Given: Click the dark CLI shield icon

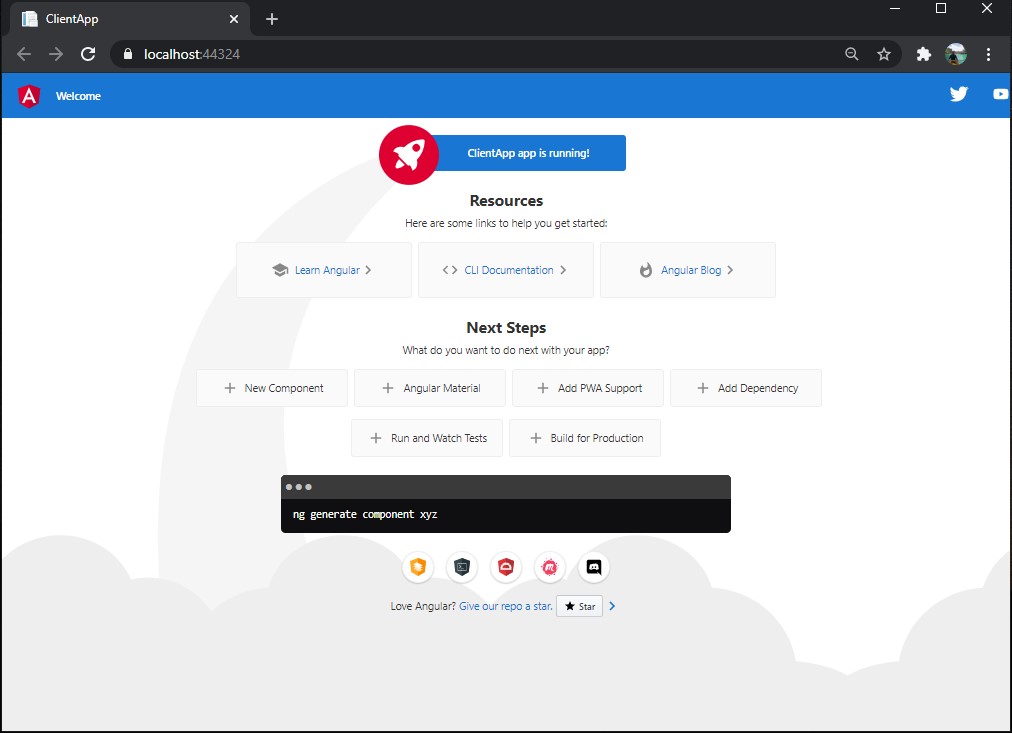Looking at the screenshot, I should [462, 567].
